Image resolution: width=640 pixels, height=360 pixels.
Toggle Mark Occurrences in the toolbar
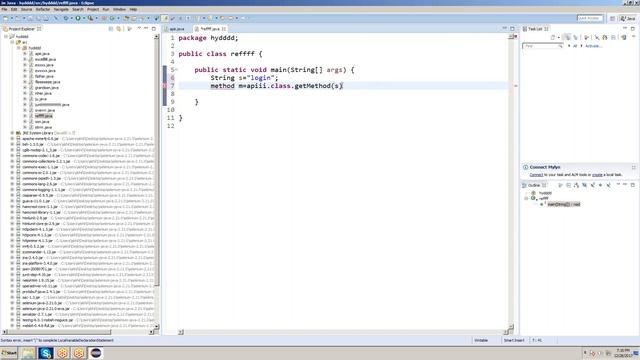pos(165,18)
